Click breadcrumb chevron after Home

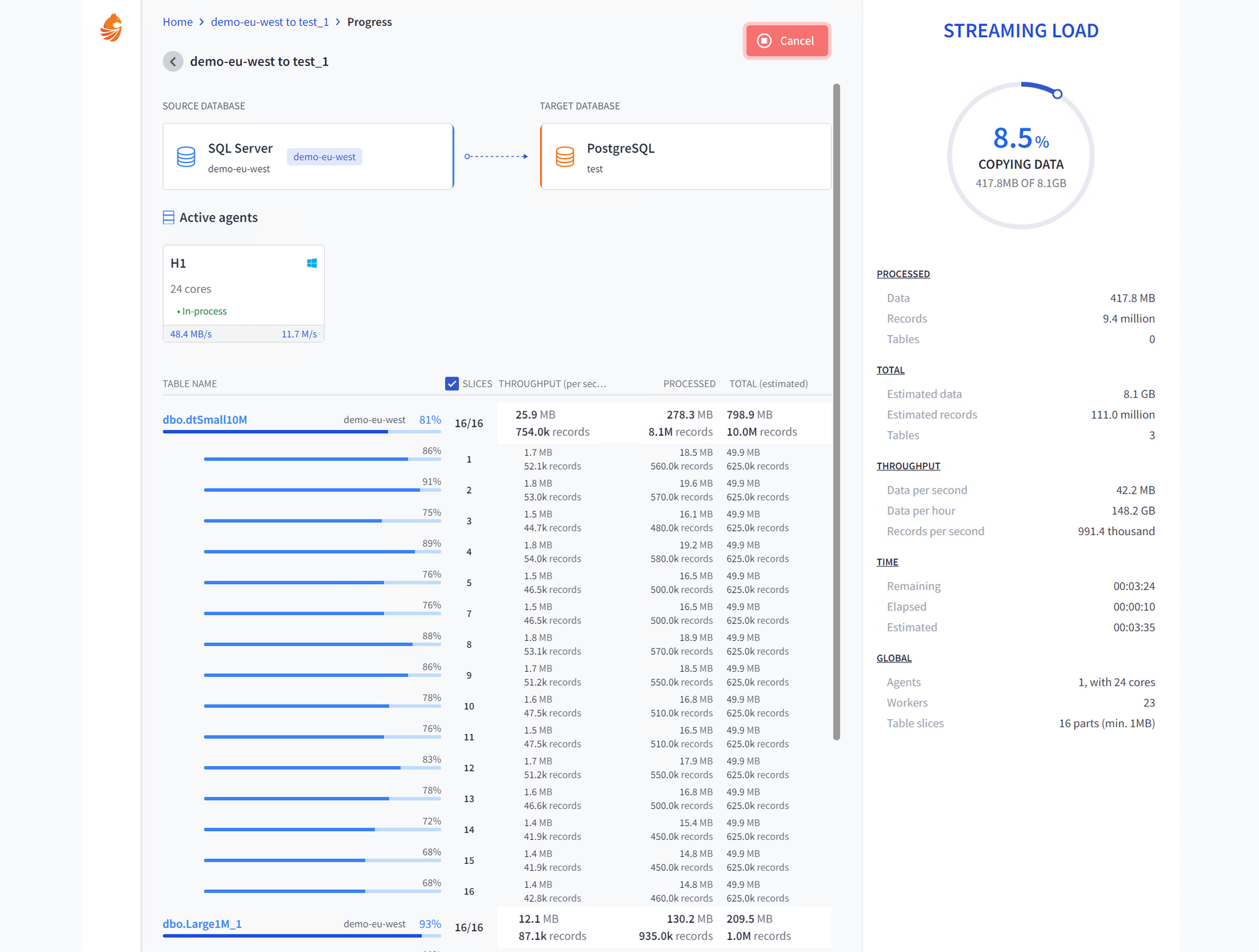coord(201,22)
